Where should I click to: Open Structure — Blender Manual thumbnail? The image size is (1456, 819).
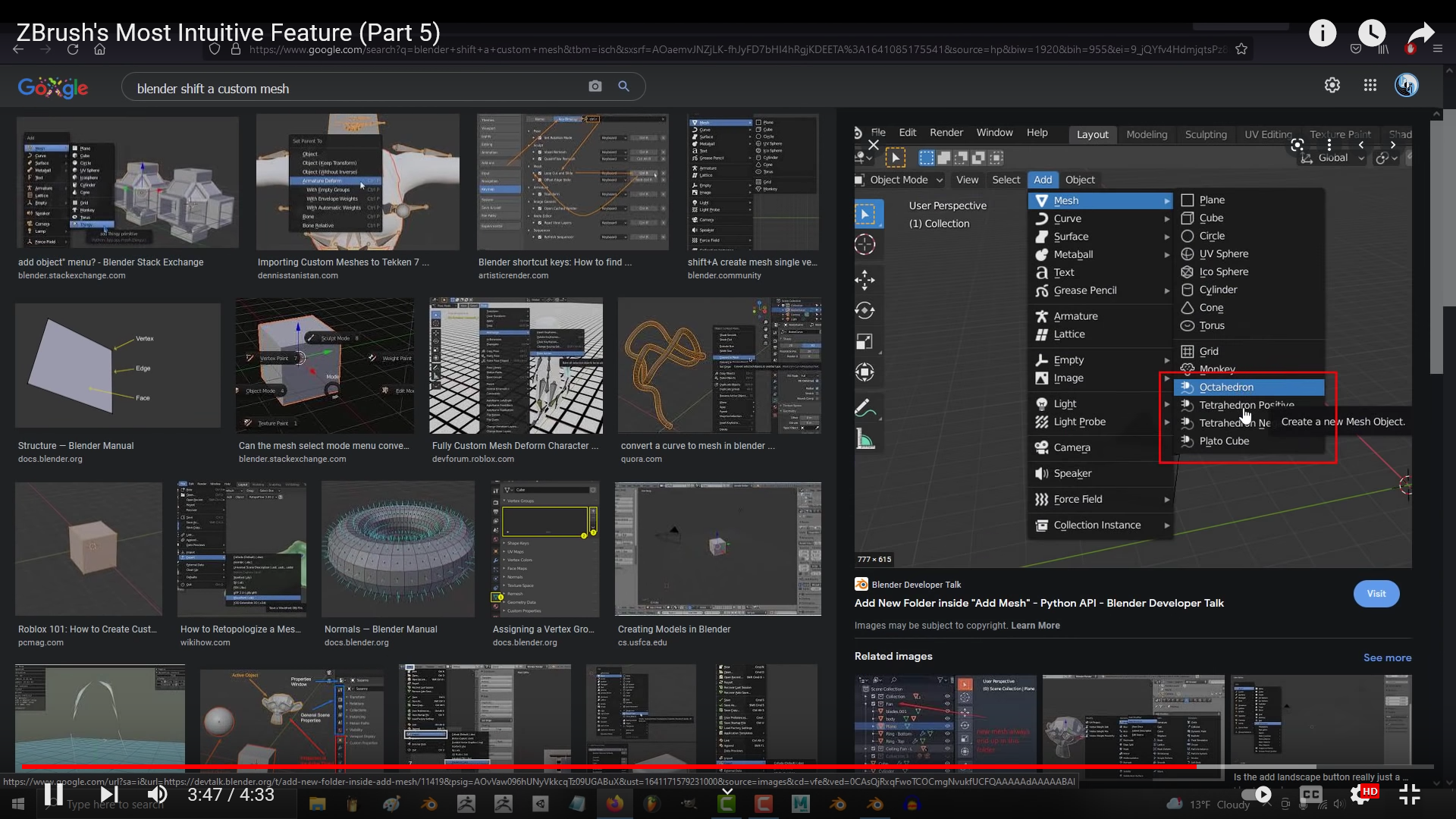pos(118,366)
